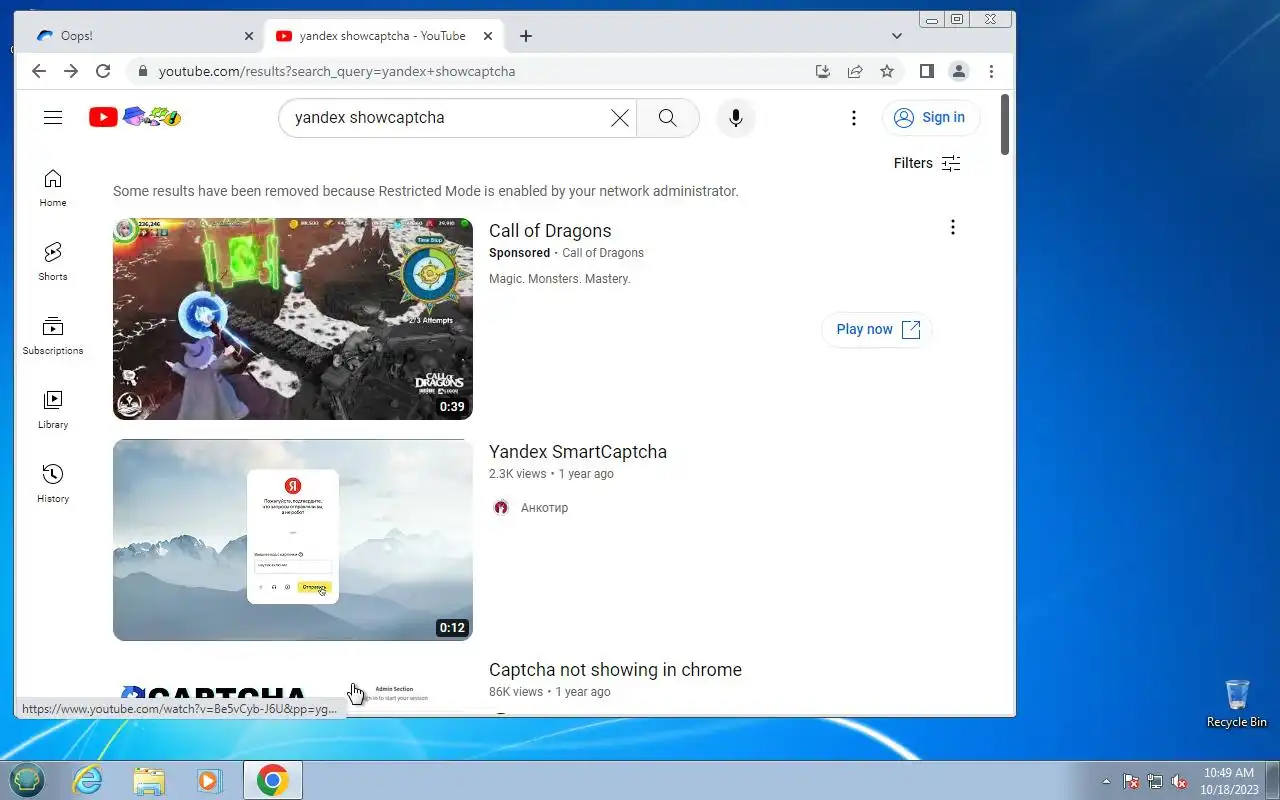The width and height of the screenshot is (1280, 800).
Task: Open YouTube settings three-dot menu
Action: (x=854, y=118)
